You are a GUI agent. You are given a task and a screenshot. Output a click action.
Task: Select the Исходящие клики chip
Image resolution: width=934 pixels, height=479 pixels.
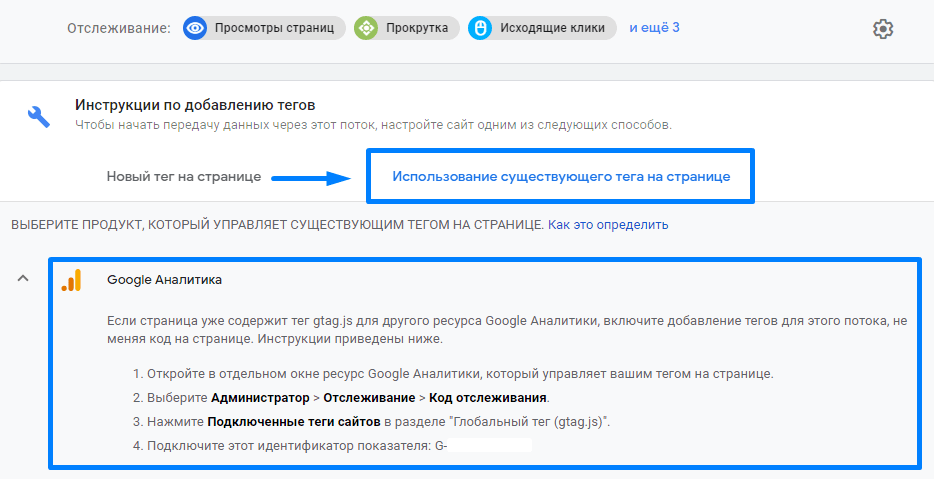point(542,28)
